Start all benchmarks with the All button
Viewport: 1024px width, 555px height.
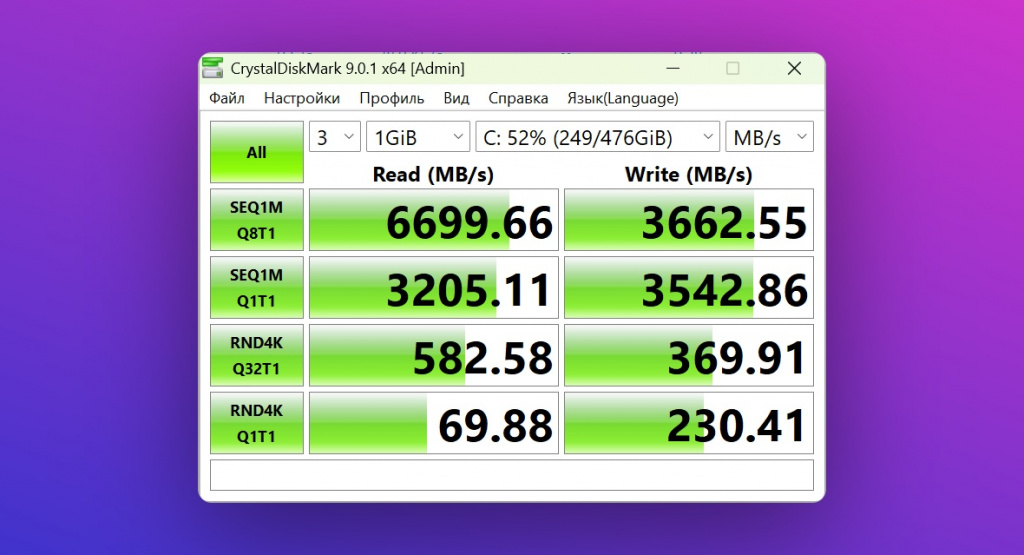(257, 152)
